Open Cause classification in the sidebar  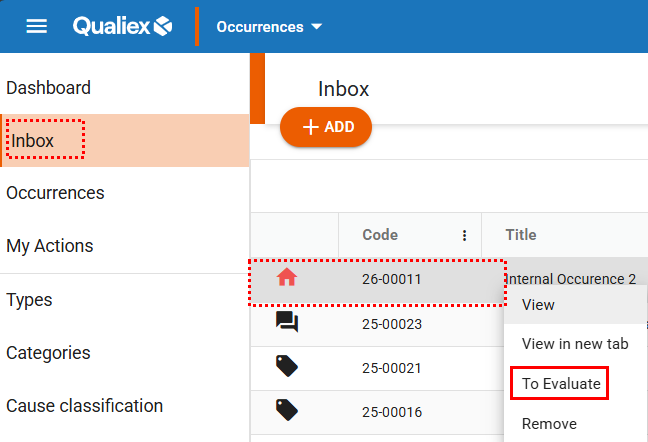click(84, 406)
